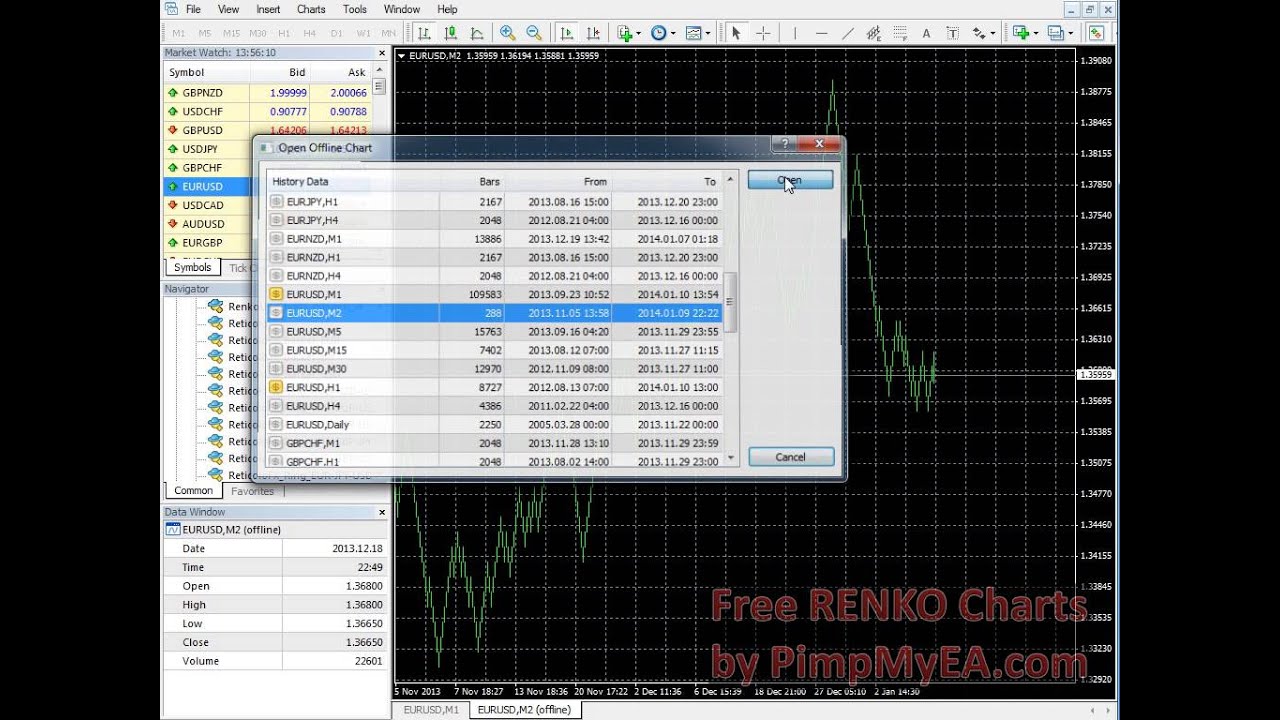Select the standard Cursor tool
Screen dimensions: 1280x720
[736, 33]
